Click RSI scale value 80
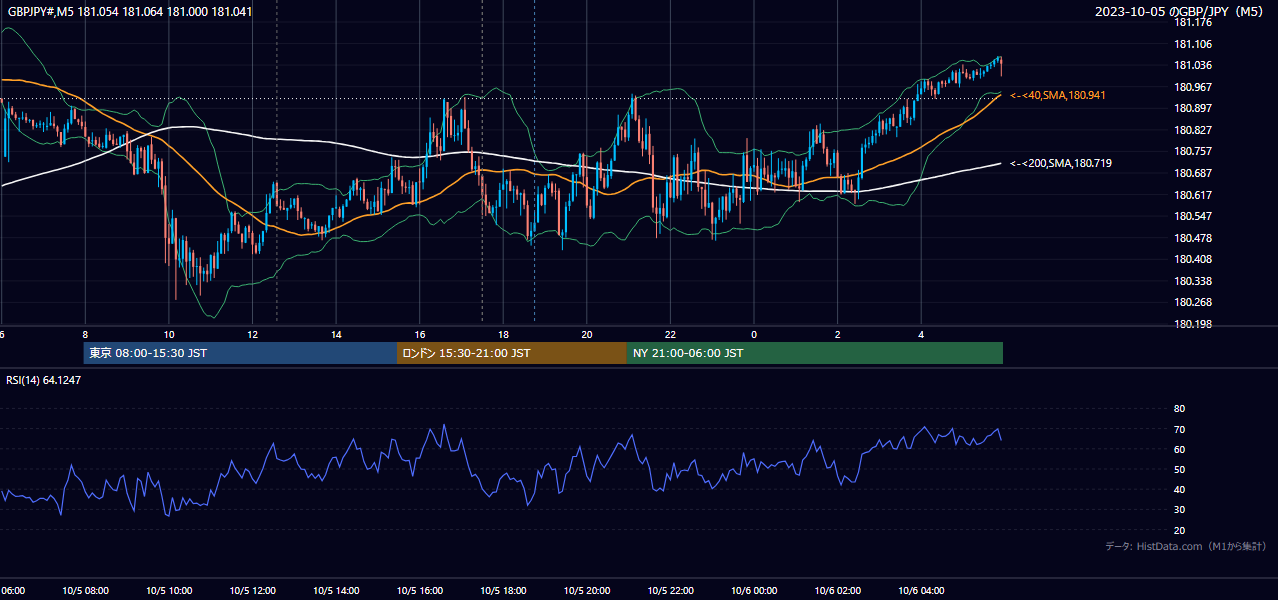Image resolution: width=1278 pixels, height=600 pixels. tap(1179, 409)
